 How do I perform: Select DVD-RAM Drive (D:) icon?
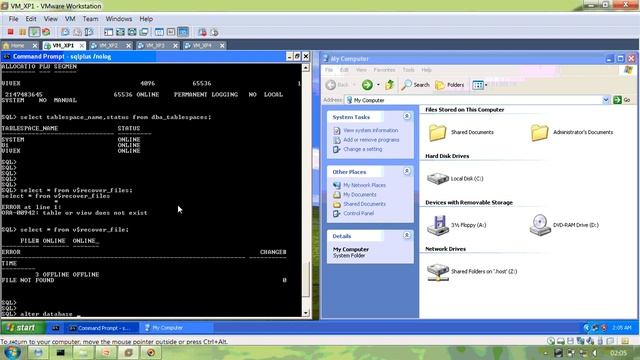coord(540,225)
